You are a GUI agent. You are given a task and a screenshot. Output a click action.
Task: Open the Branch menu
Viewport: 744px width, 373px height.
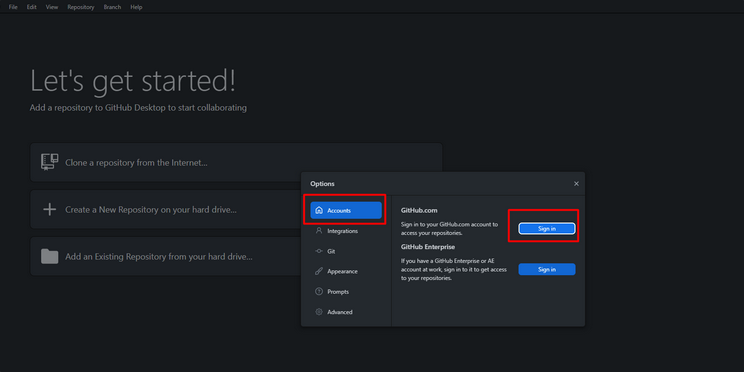pos(112,7)
